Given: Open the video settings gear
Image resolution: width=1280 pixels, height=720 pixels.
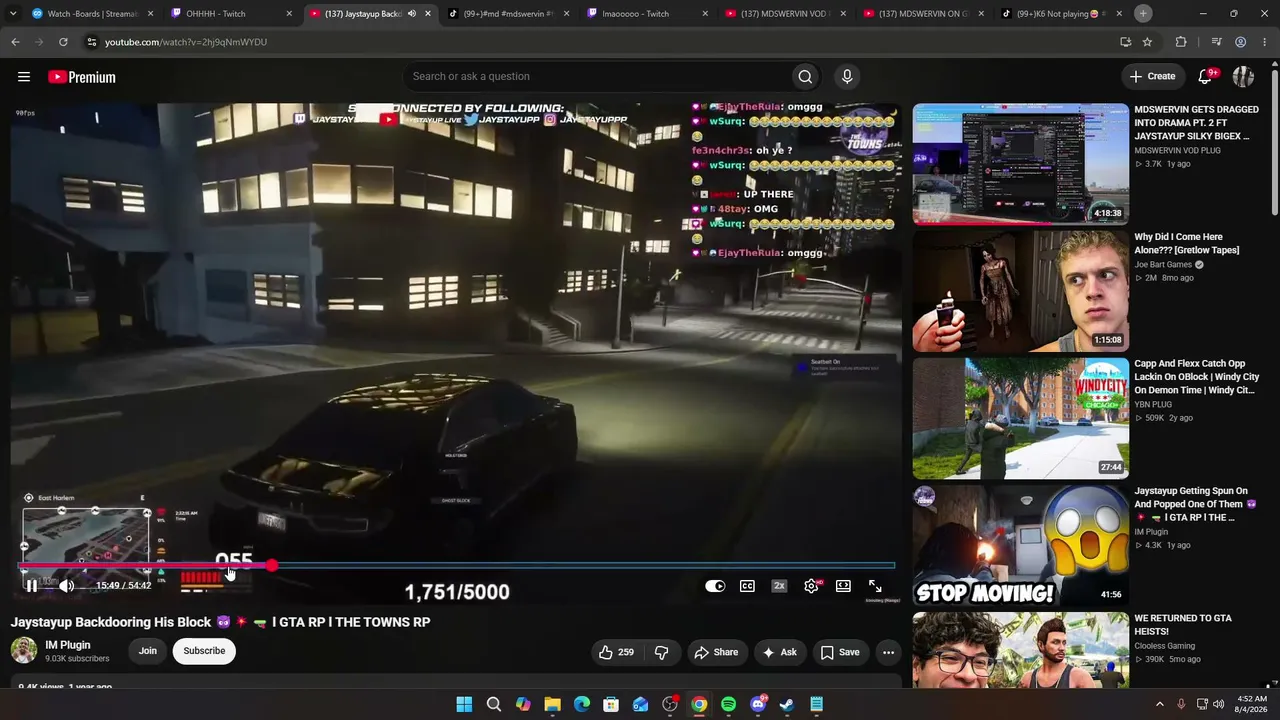Looking at the screenshot, I should click(x=811, y=586).
